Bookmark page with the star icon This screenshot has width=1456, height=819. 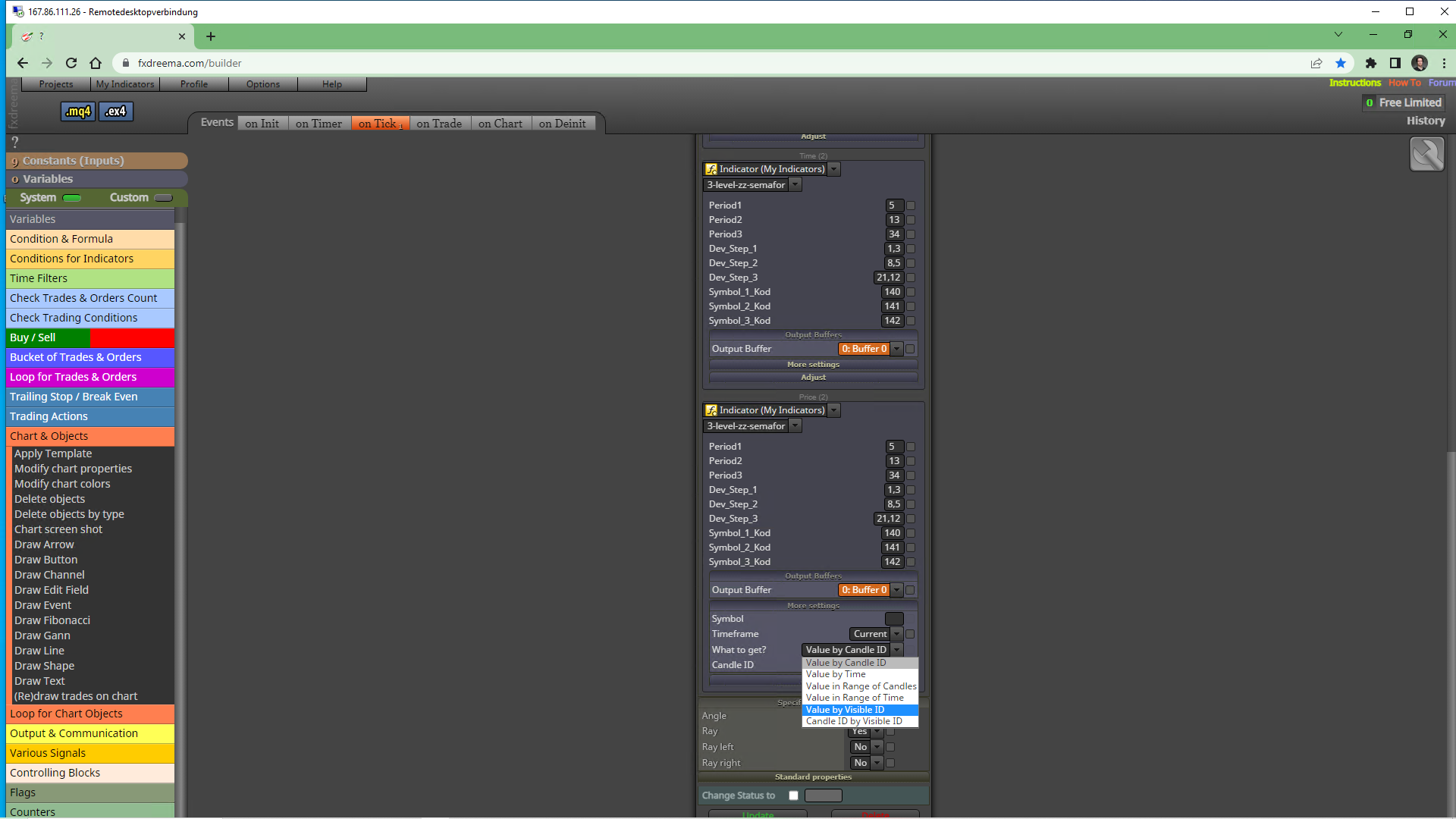pyautogui.click(x=1341, y=63)
